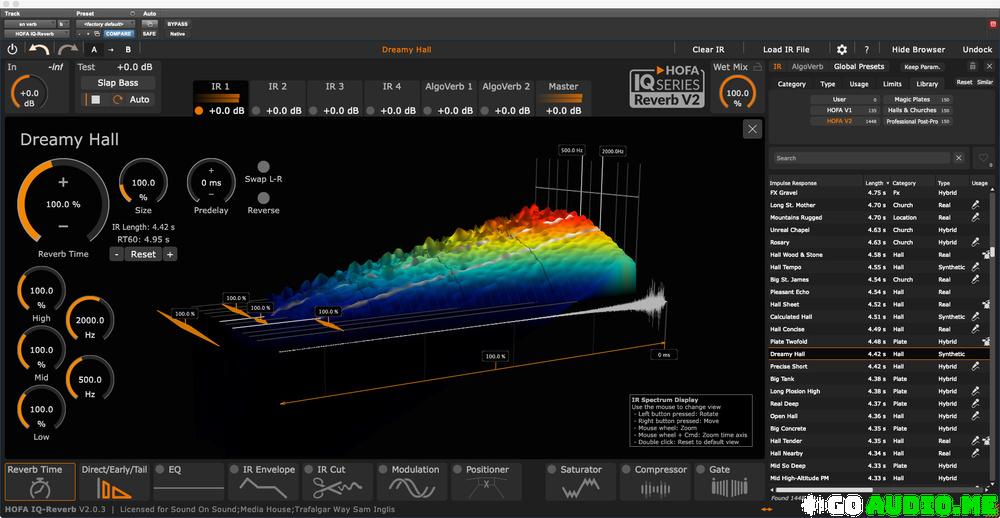Stop the test sound with square icon
Screen dimensions: 1000x518
tap(96, 100)
